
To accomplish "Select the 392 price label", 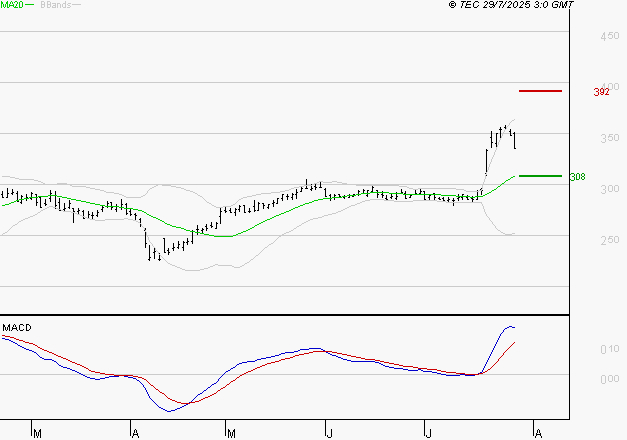I will [601, 92].
